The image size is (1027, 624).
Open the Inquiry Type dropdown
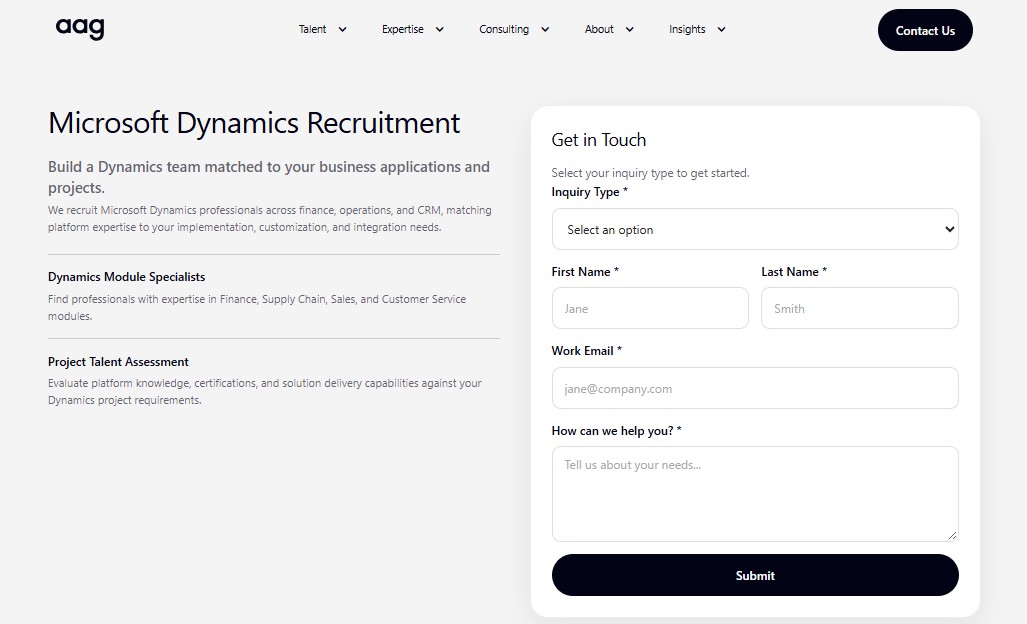(x=755, y=229)
